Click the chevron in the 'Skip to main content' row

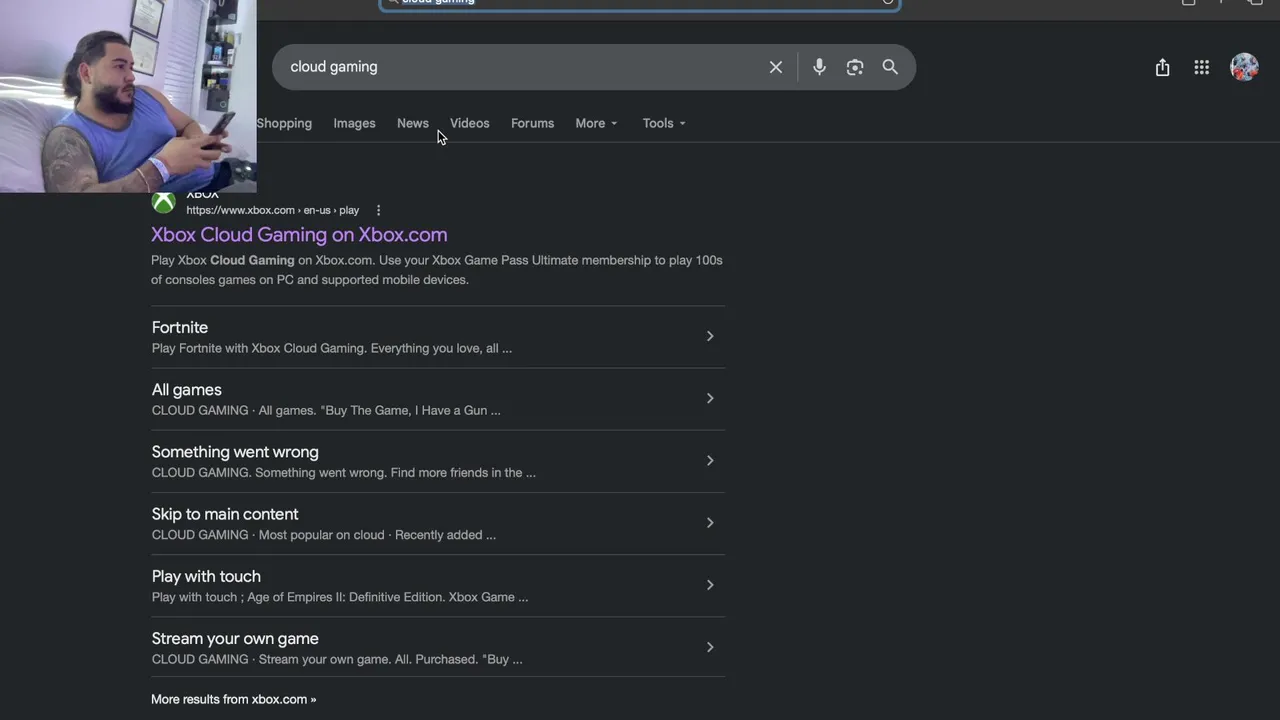tap(710, 522)
